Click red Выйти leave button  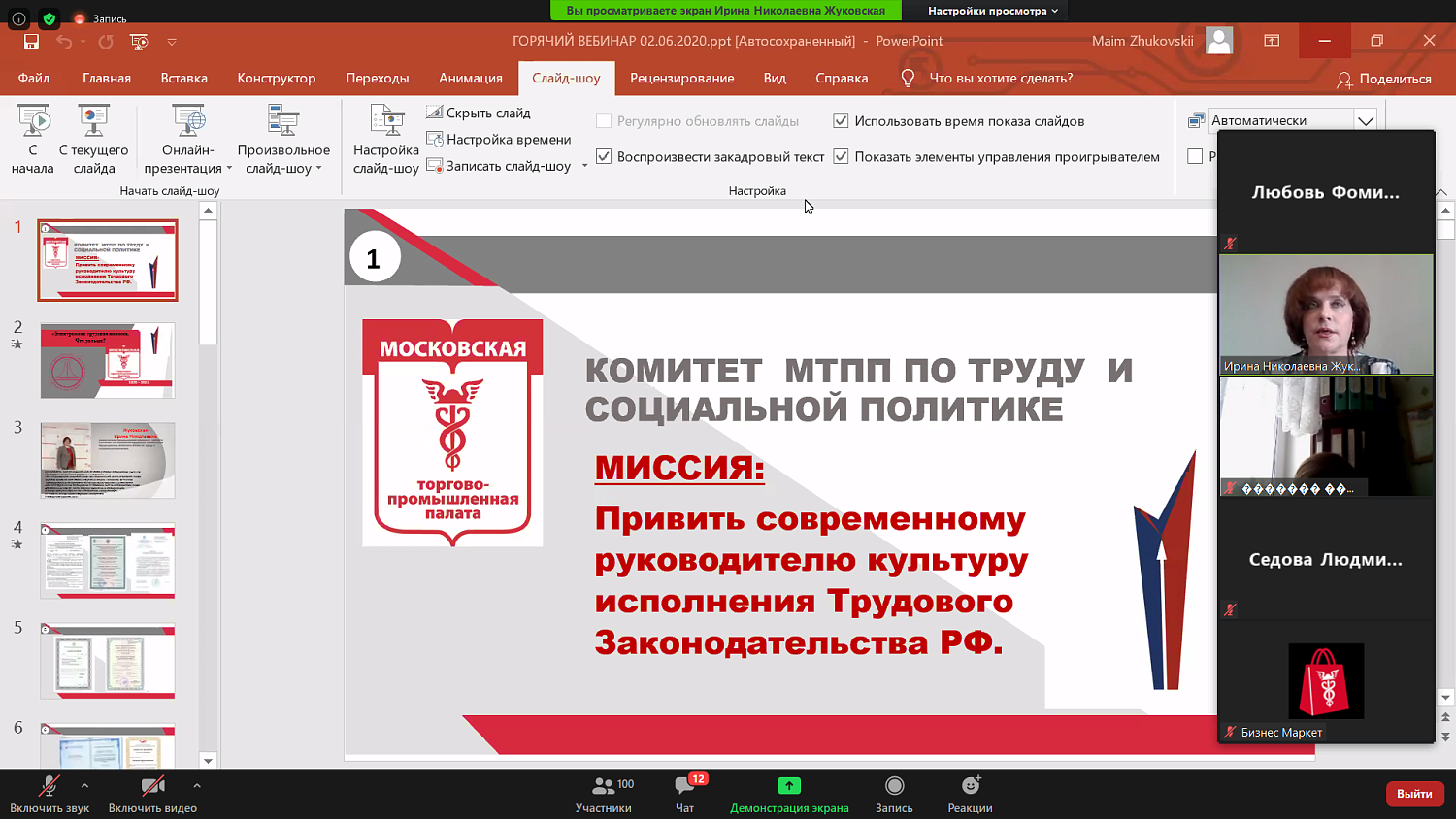click(x=1414, y=793)
